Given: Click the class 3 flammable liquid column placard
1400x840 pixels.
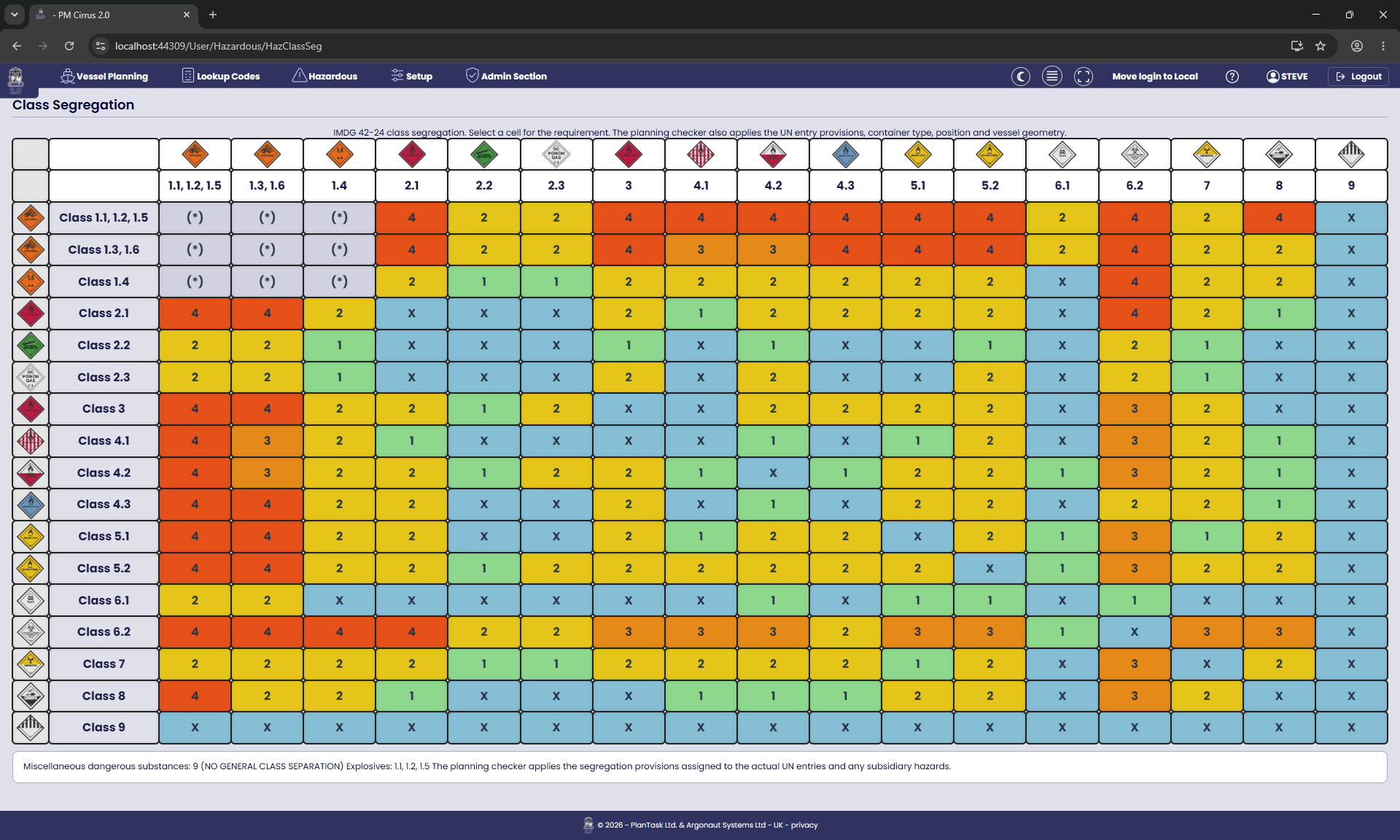Looking at the screenshot, I should tap(629, 154).
